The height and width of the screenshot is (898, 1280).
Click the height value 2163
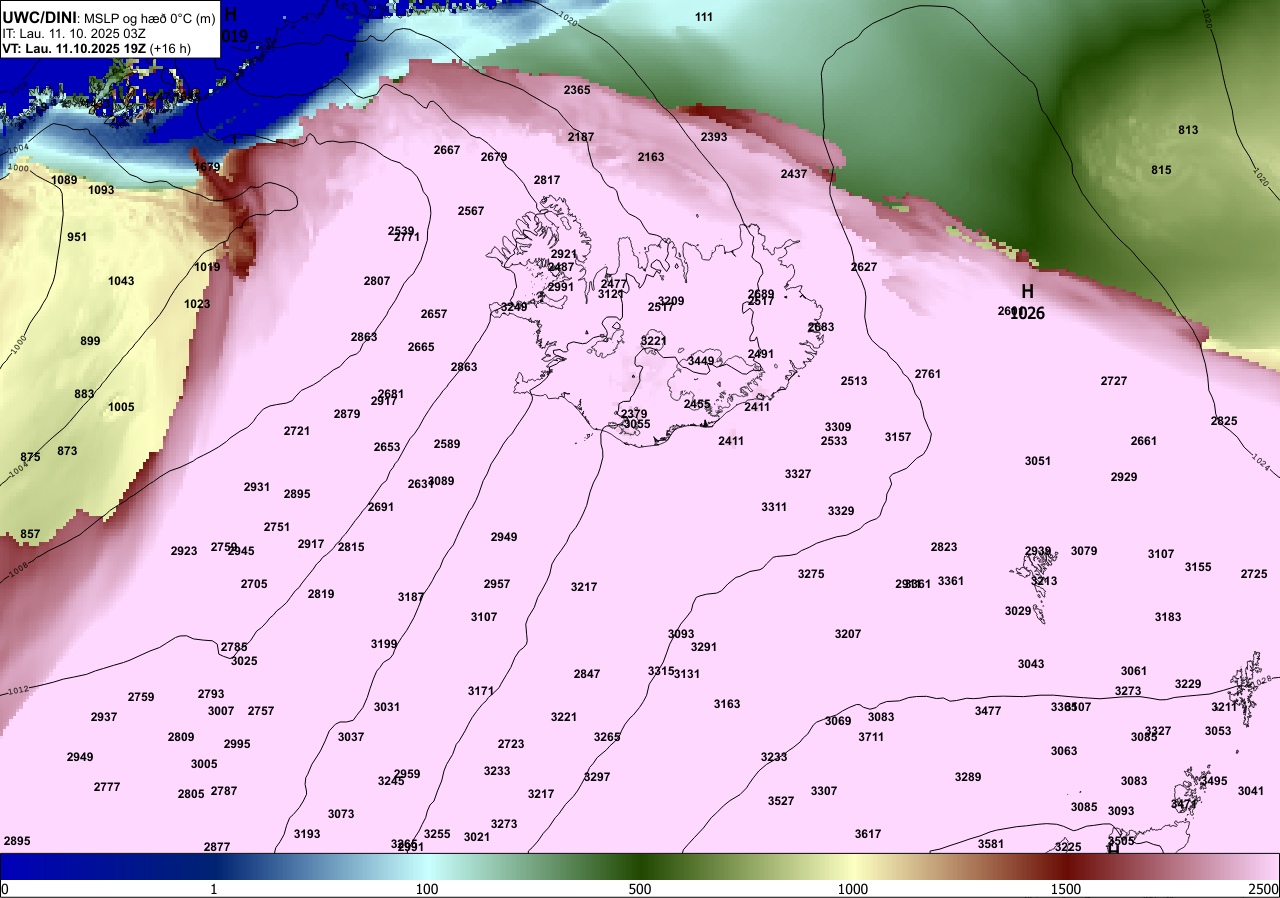point(651,157)
